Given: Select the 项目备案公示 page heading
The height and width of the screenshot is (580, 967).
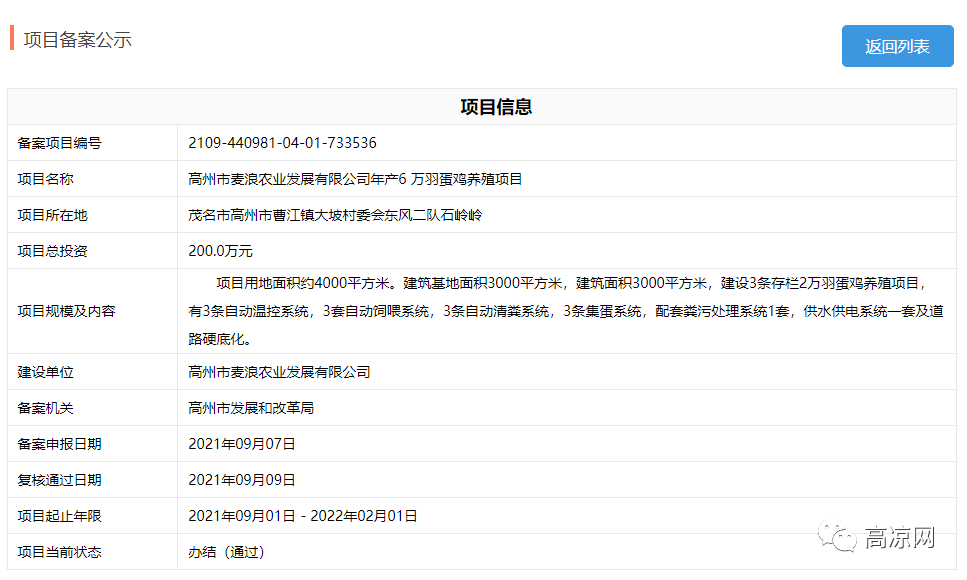Looking at the screenshot, I should 78,40.
